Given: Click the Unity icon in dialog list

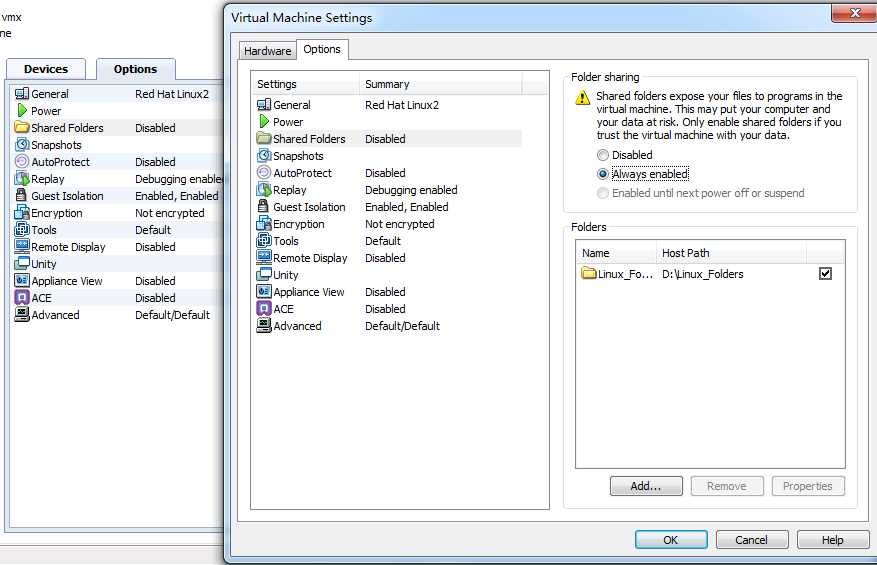Looking at the screenshot, I should (263, 275).
